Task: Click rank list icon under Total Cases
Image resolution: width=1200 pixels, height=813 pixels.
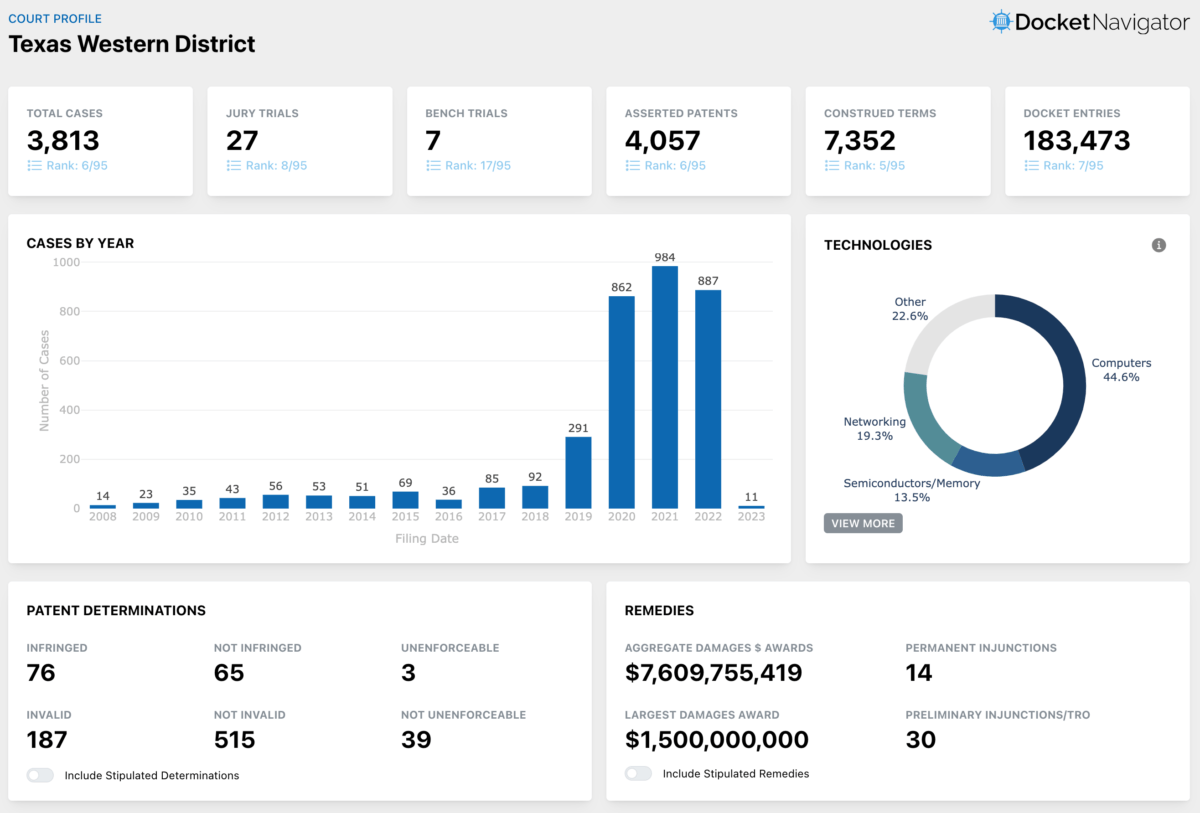Action: coord(34,166)
